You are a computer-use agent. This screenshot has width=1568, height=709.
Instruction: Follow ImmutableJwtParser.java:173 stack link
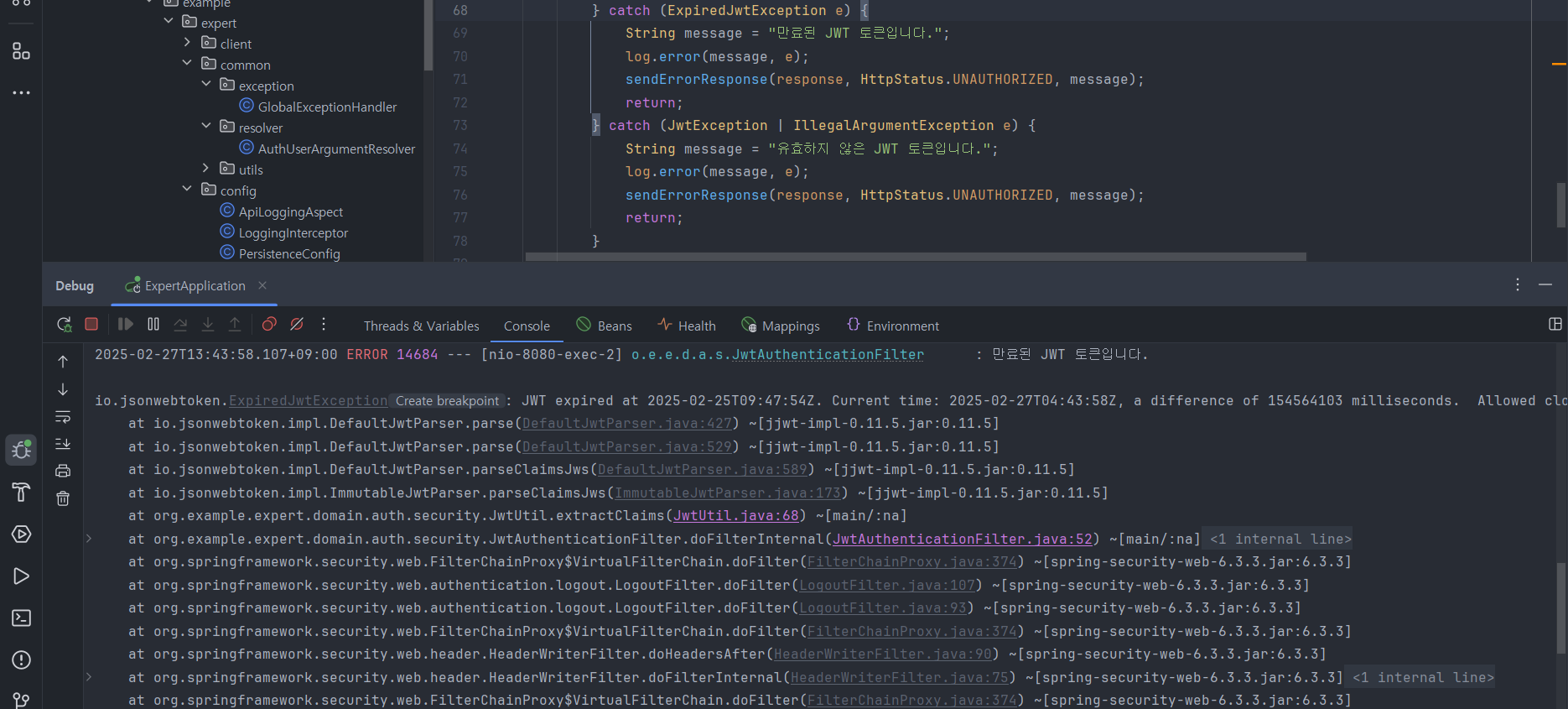point(728,493)
